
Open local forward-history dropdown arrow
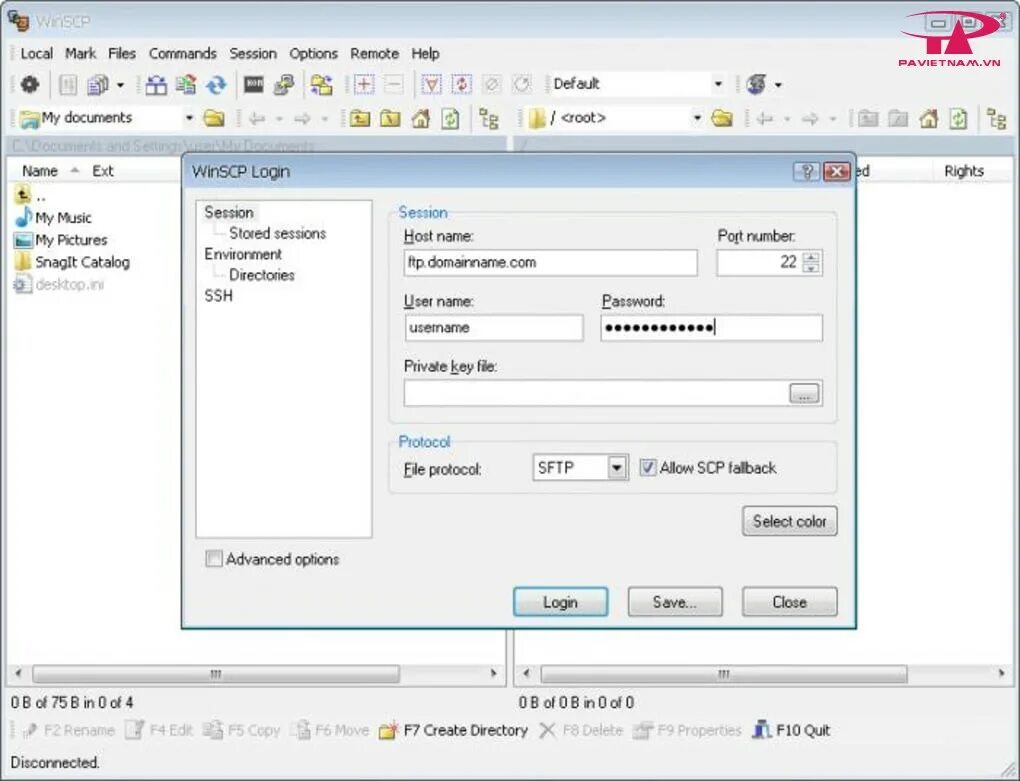[325, 119]
